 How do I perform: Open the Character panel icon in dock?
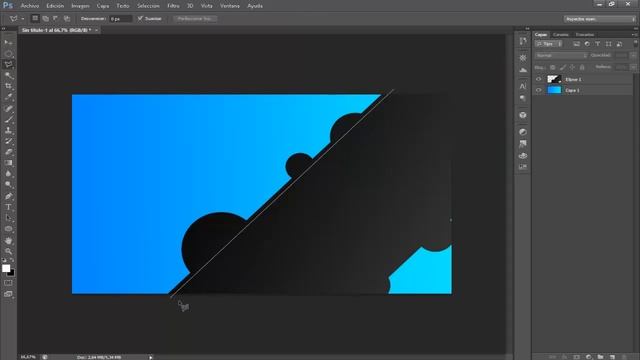pyautogui.click(x=523, y=86)
